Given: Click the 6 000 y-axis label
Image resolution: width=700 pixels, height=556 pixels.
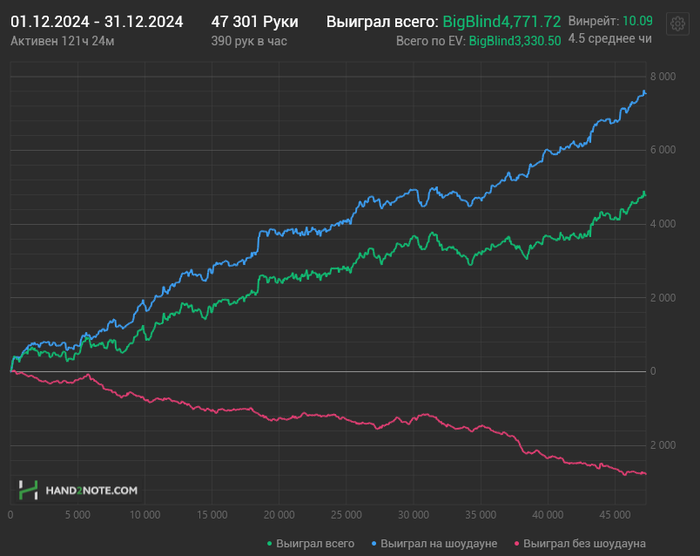Looking at the screenshot, I should click(662, 150).
